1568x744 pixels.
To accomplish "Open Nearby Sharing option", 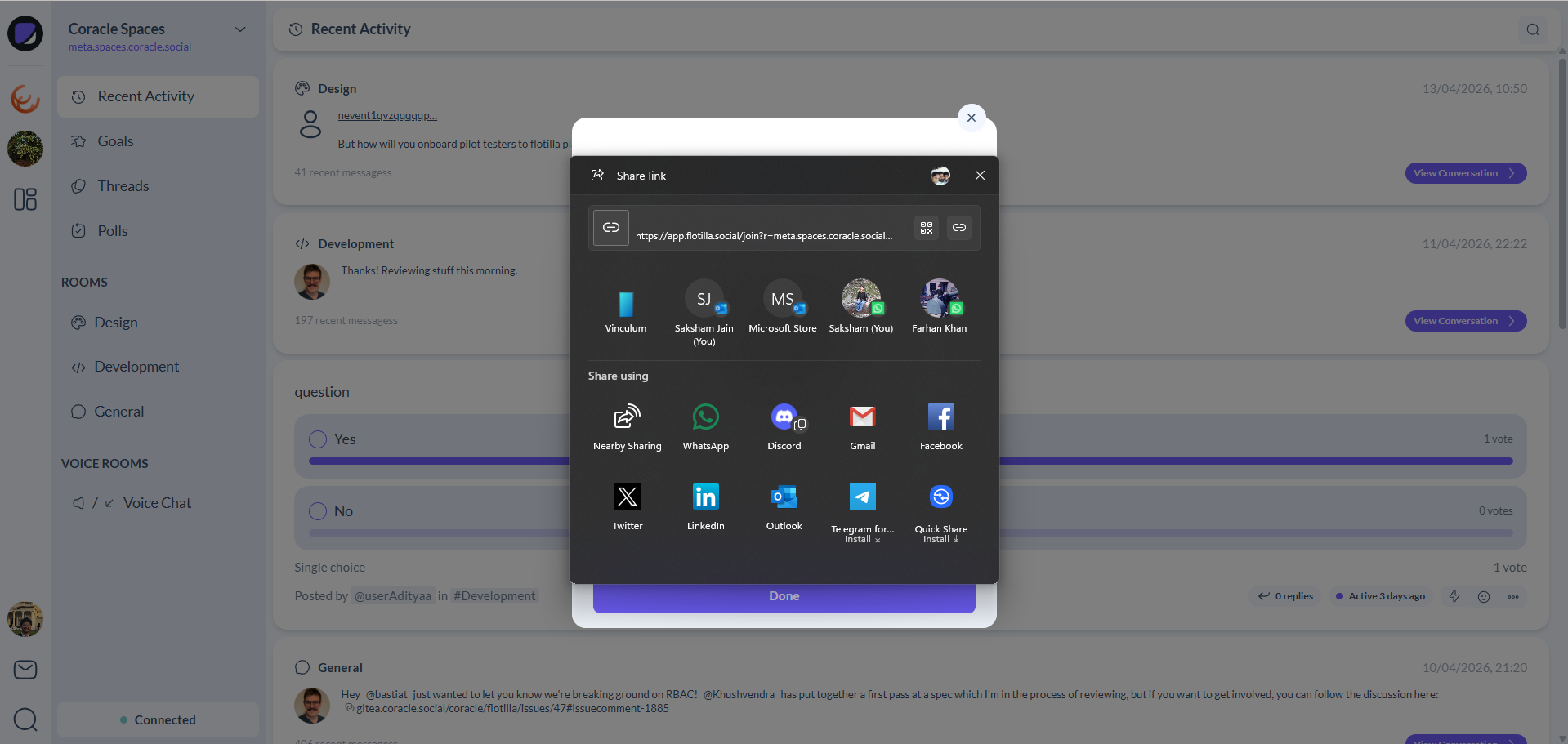I will pos(627,427).
